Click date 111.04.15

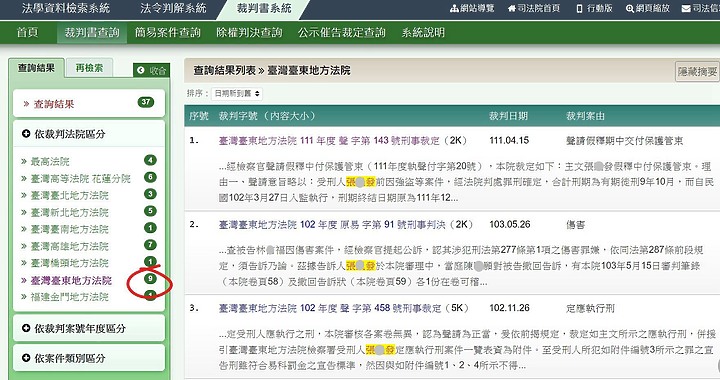point(509,140)
